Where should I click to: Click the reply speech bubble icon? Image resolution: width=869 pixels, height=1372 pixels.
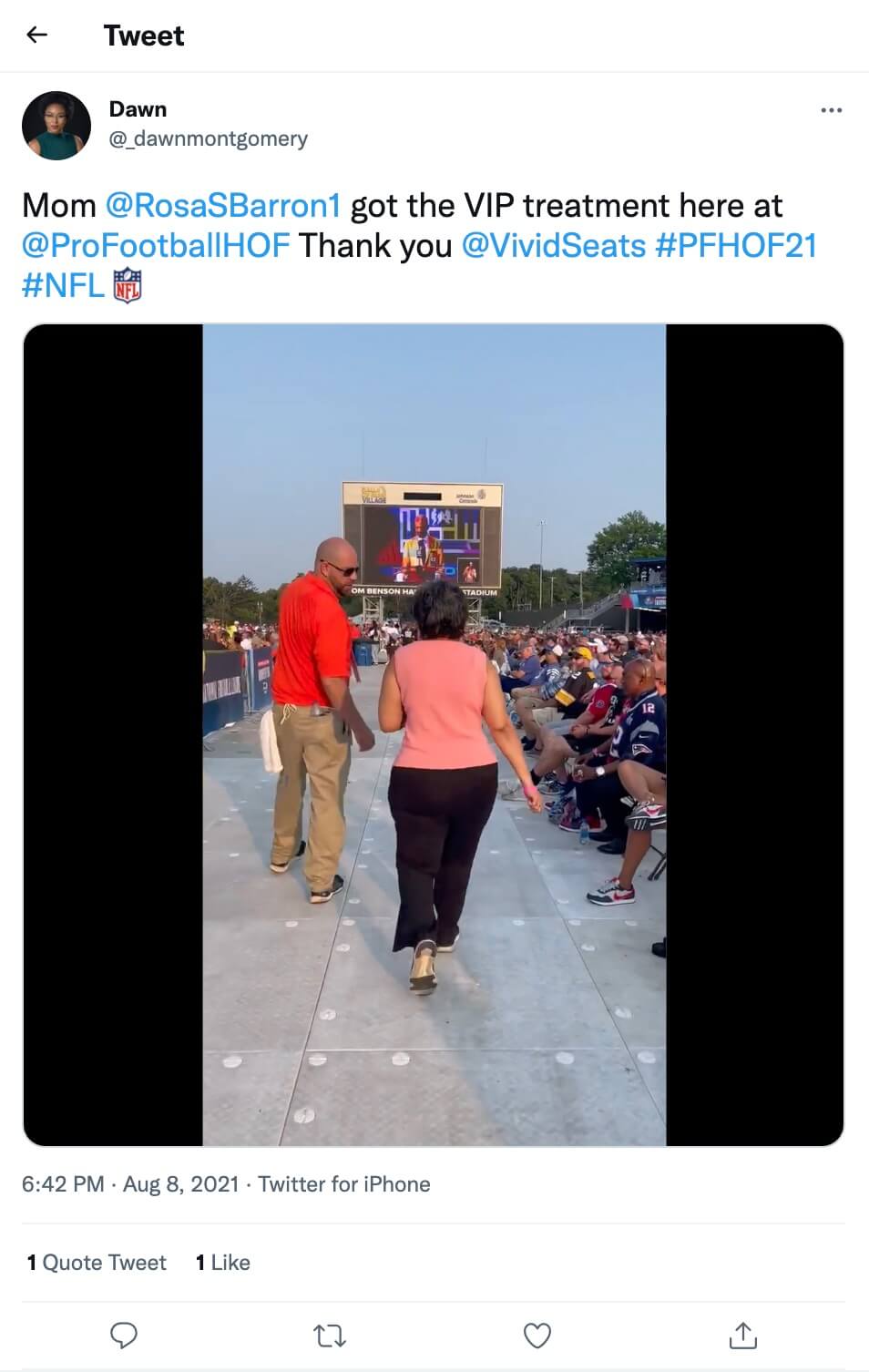[x=123, y=1335]
